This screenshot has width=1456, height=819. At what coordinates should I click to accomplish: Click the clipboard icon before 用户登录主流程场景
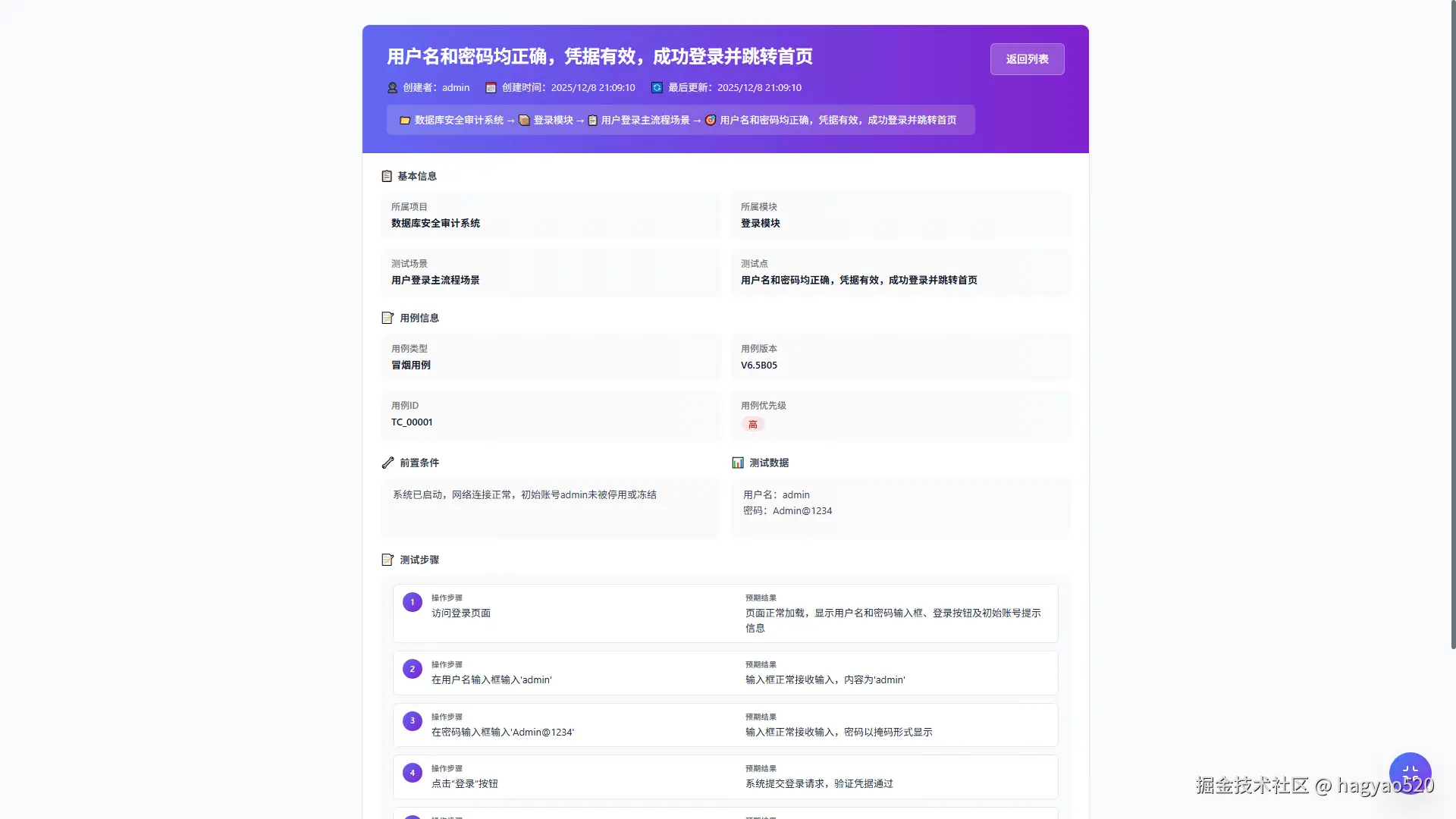tap(592, 120)
